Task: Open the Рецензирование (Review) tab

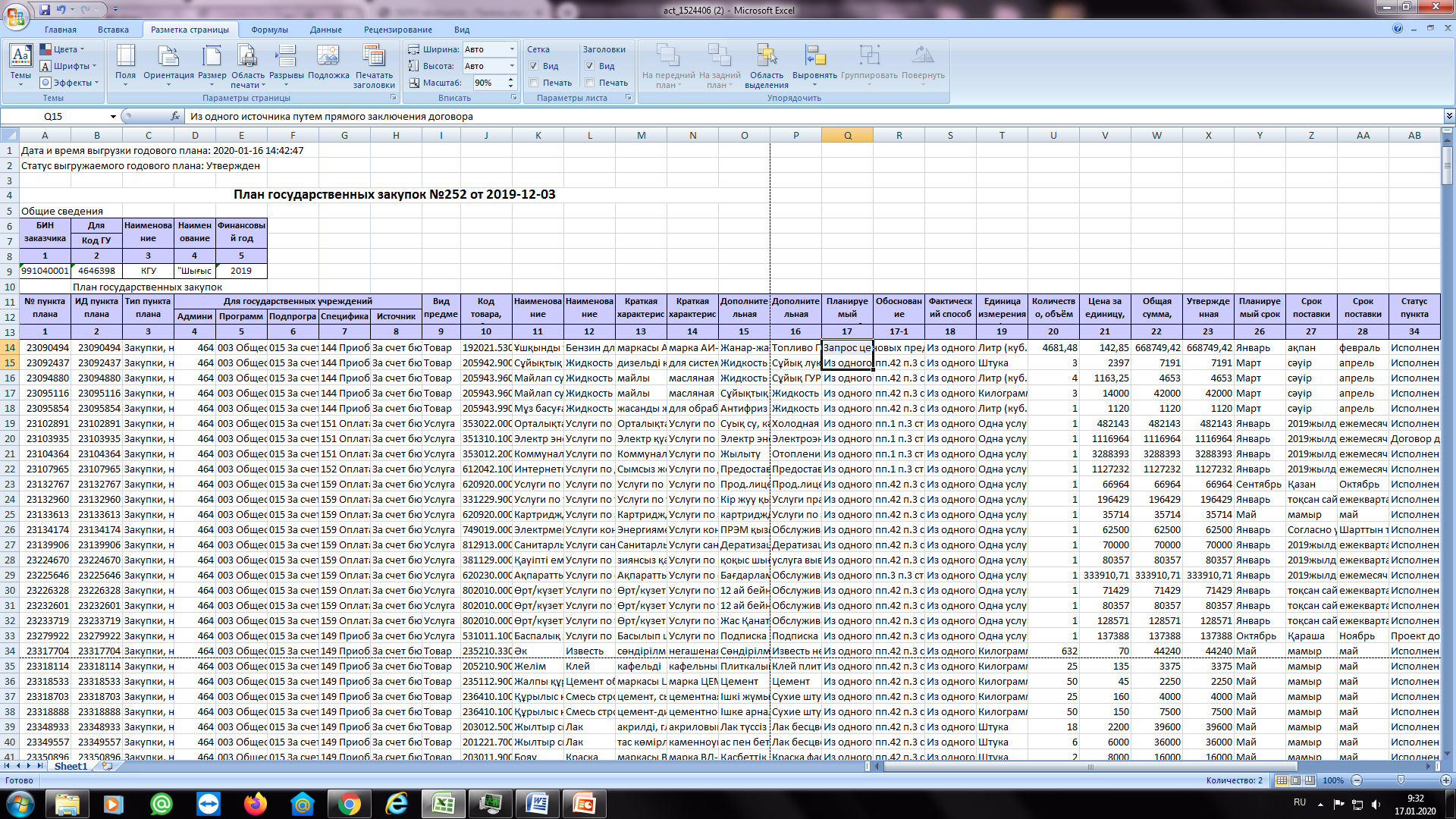Action: tap(398, 30)
